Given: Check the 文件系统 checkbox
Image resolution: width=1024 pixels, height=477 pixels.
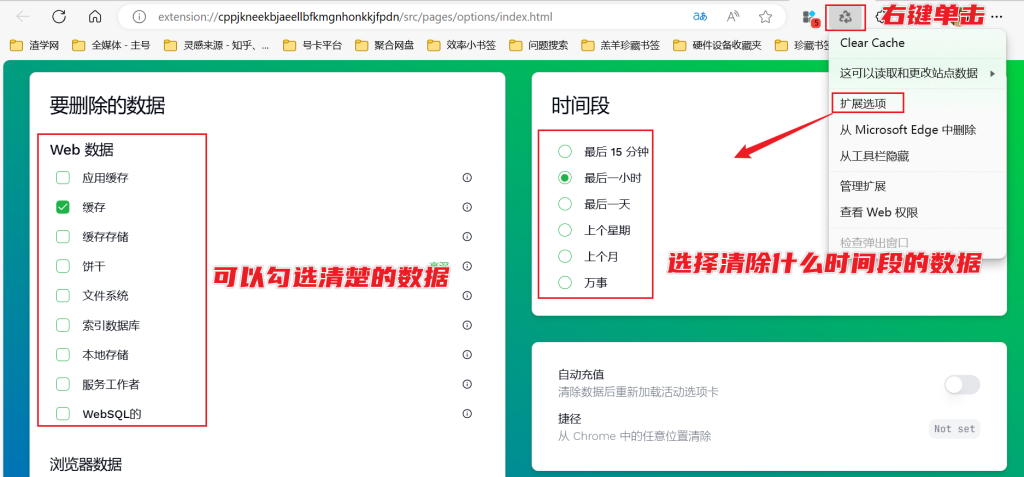Looking at the screenshot, I should [63, 296].
